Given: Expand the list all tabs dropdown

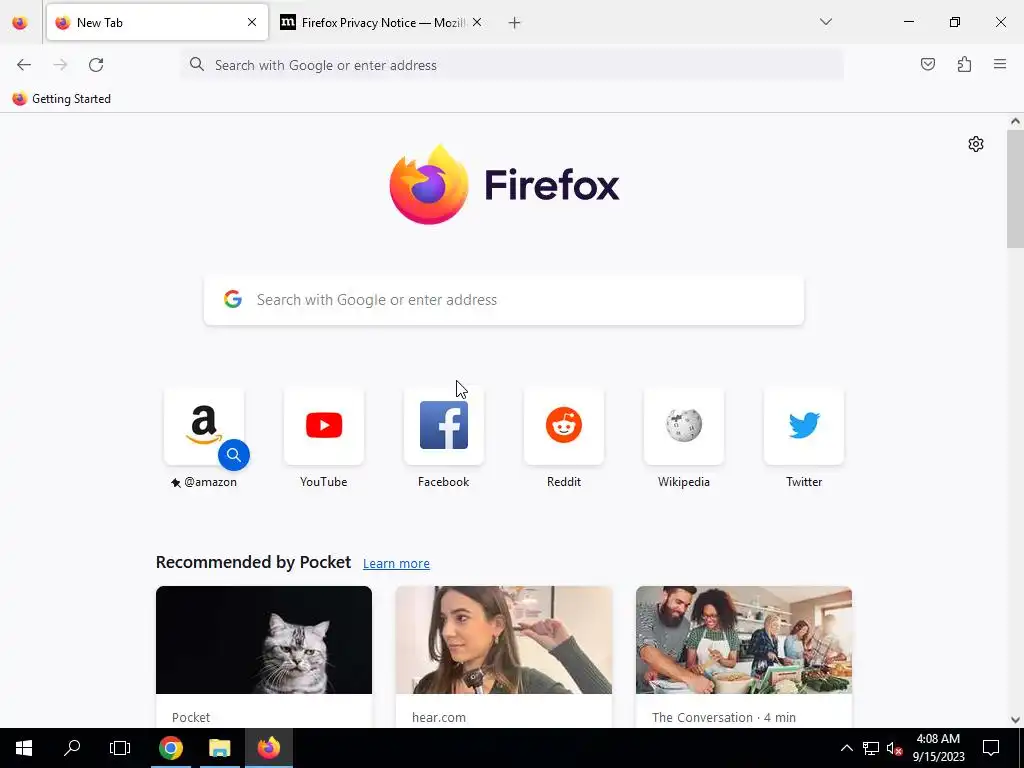Looking at the screenshot, I should [825, 22].
